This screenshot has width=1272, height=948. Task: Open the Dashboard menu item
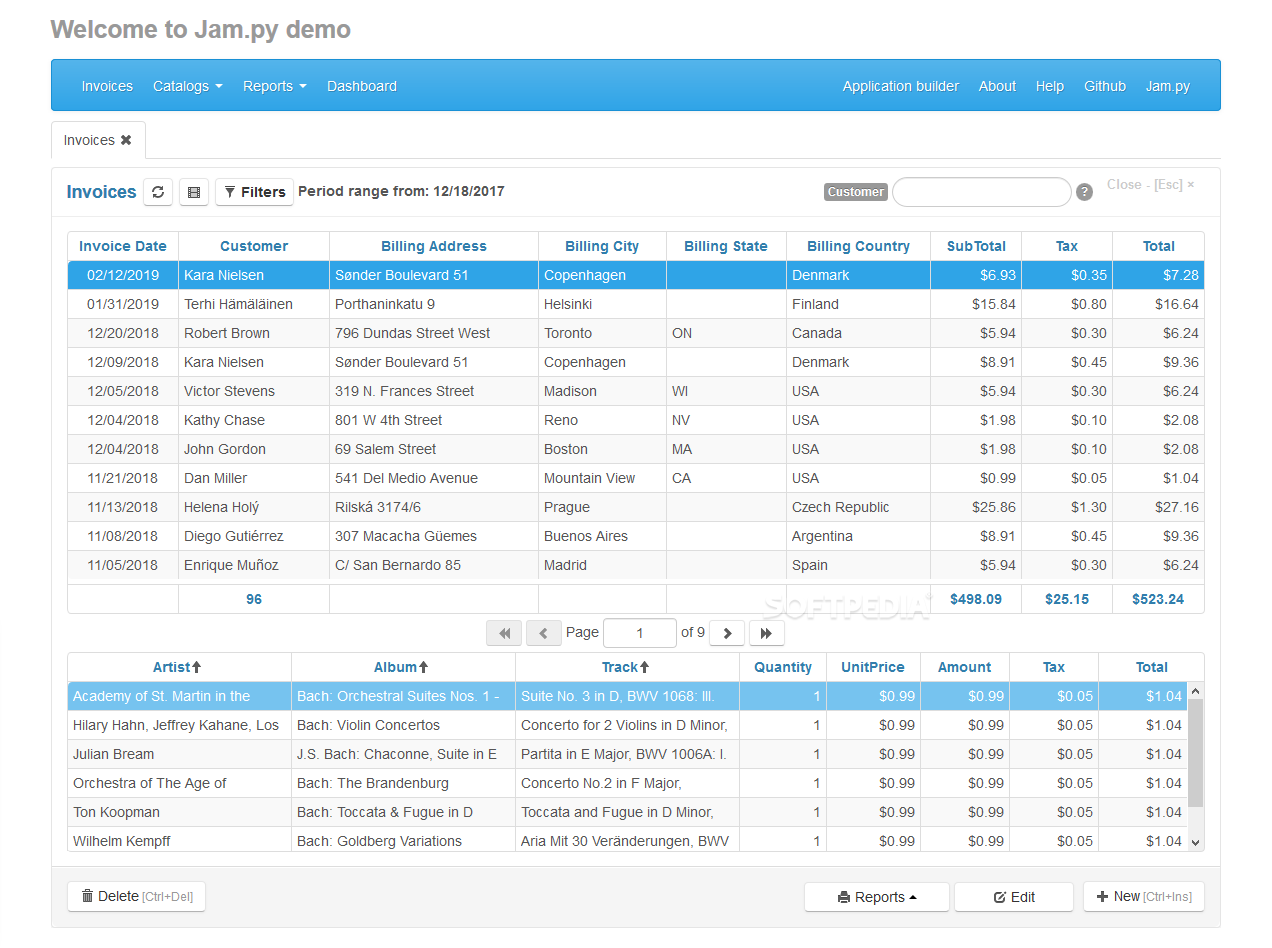362,86
